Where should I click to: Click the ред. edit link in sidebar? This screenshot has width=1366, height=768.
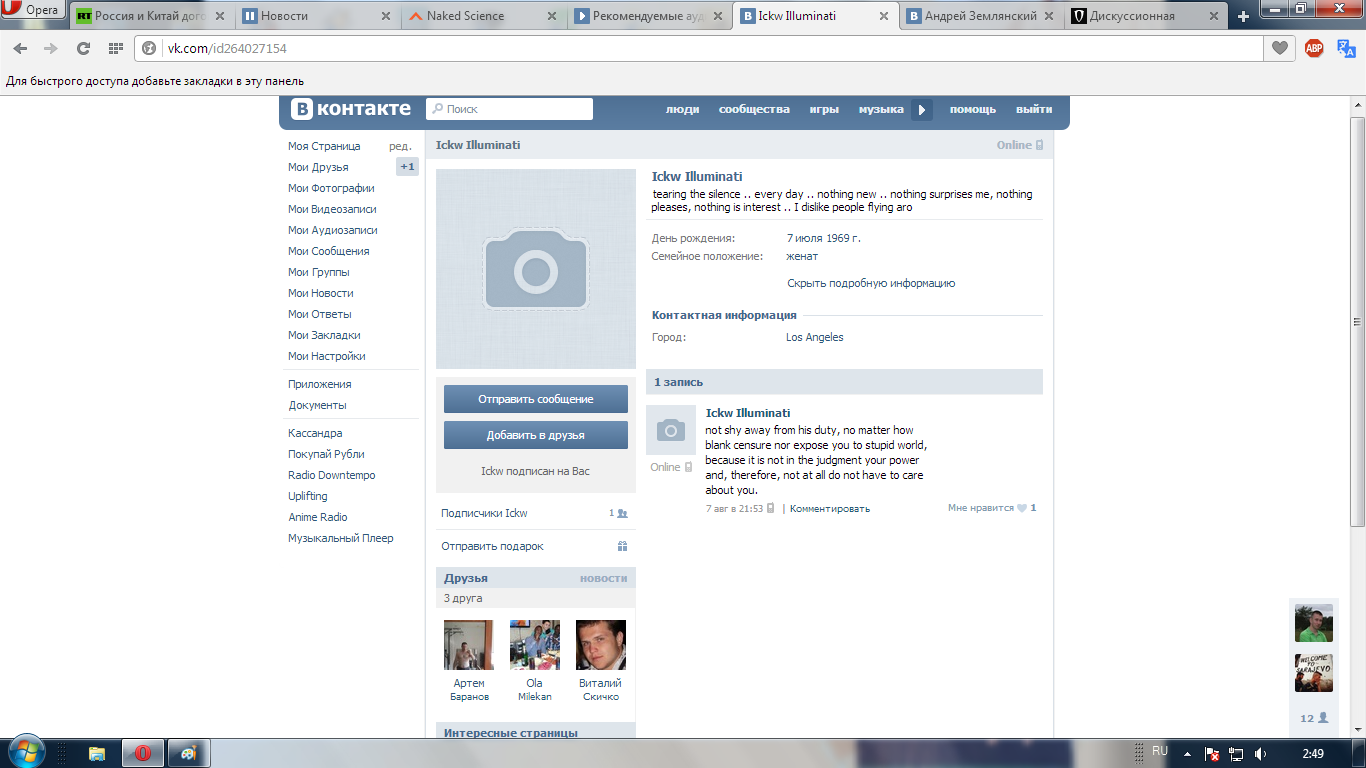click(x=400, y=146)
